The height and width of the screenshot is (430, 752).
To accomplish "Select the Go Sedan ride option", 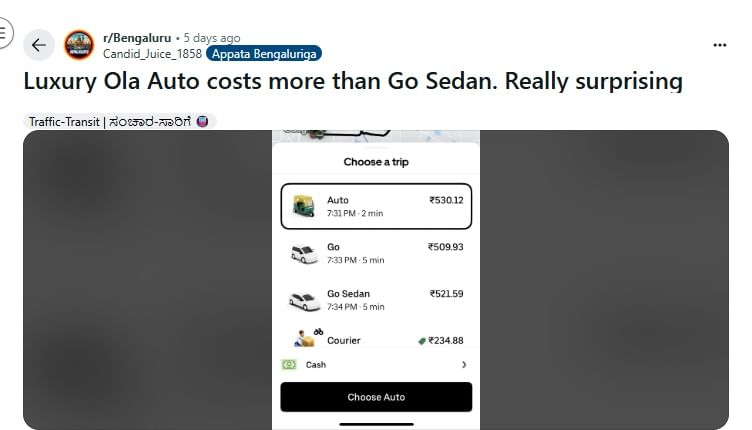I will pyautogui.click(x=376, y=300).
